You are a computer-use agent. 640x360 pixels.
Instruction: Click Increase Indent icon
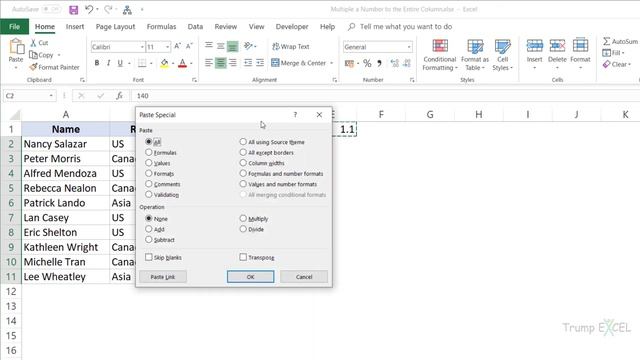pyautogui.click(x=260, y=63)
